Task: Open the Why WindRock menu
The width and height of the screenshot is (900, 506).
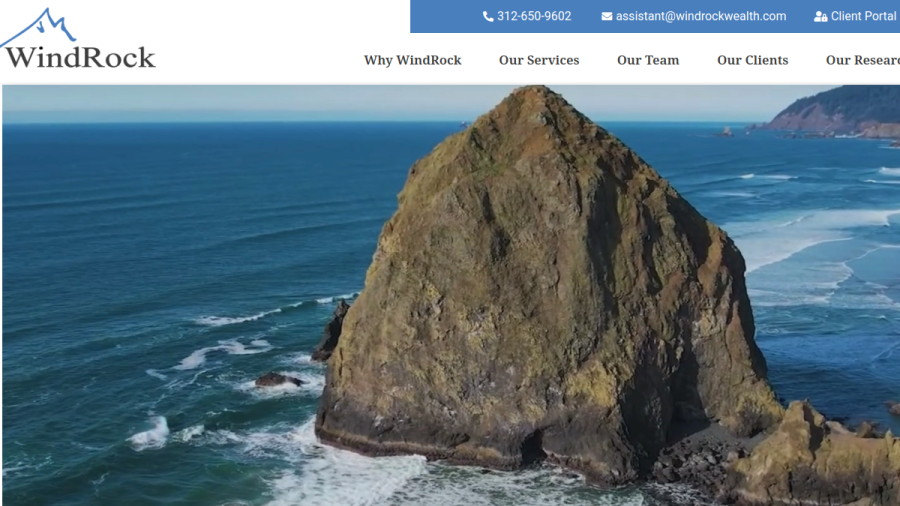Action: click(x=412, y=60)
